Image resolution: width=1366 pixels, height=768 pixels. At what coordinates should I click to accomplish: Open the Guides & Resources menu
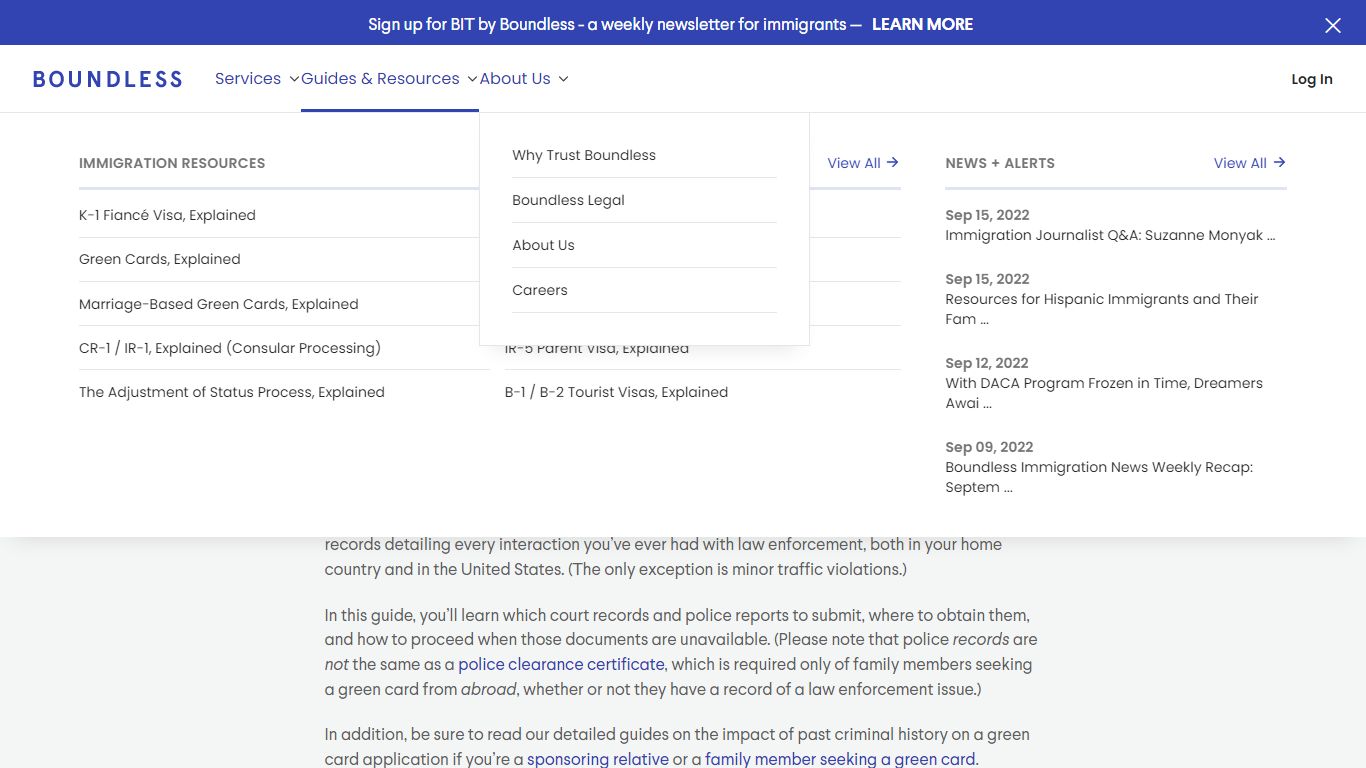tap(389, 79)
